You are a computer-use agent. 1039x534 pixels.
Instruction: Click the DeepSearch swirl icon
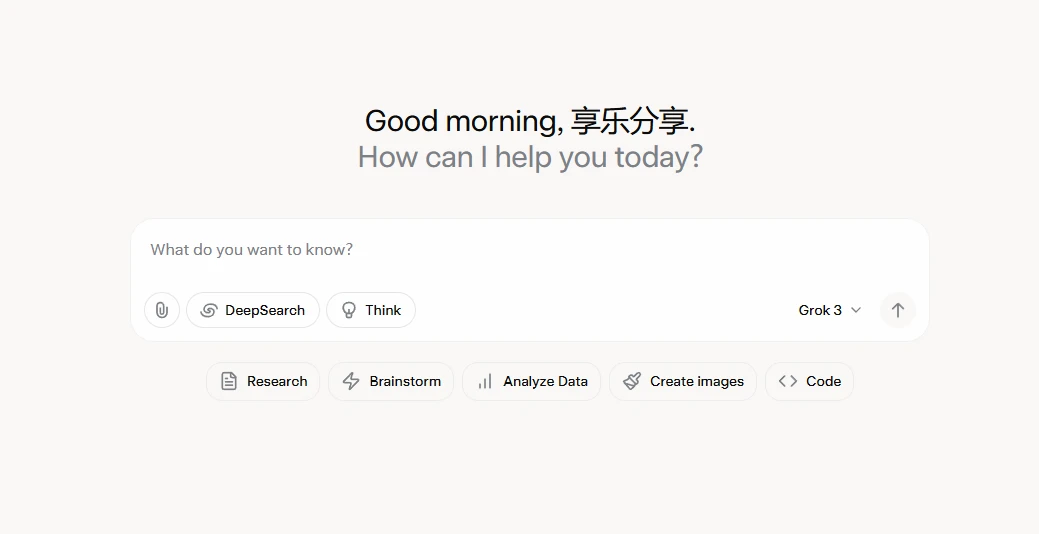coord(209,310)
